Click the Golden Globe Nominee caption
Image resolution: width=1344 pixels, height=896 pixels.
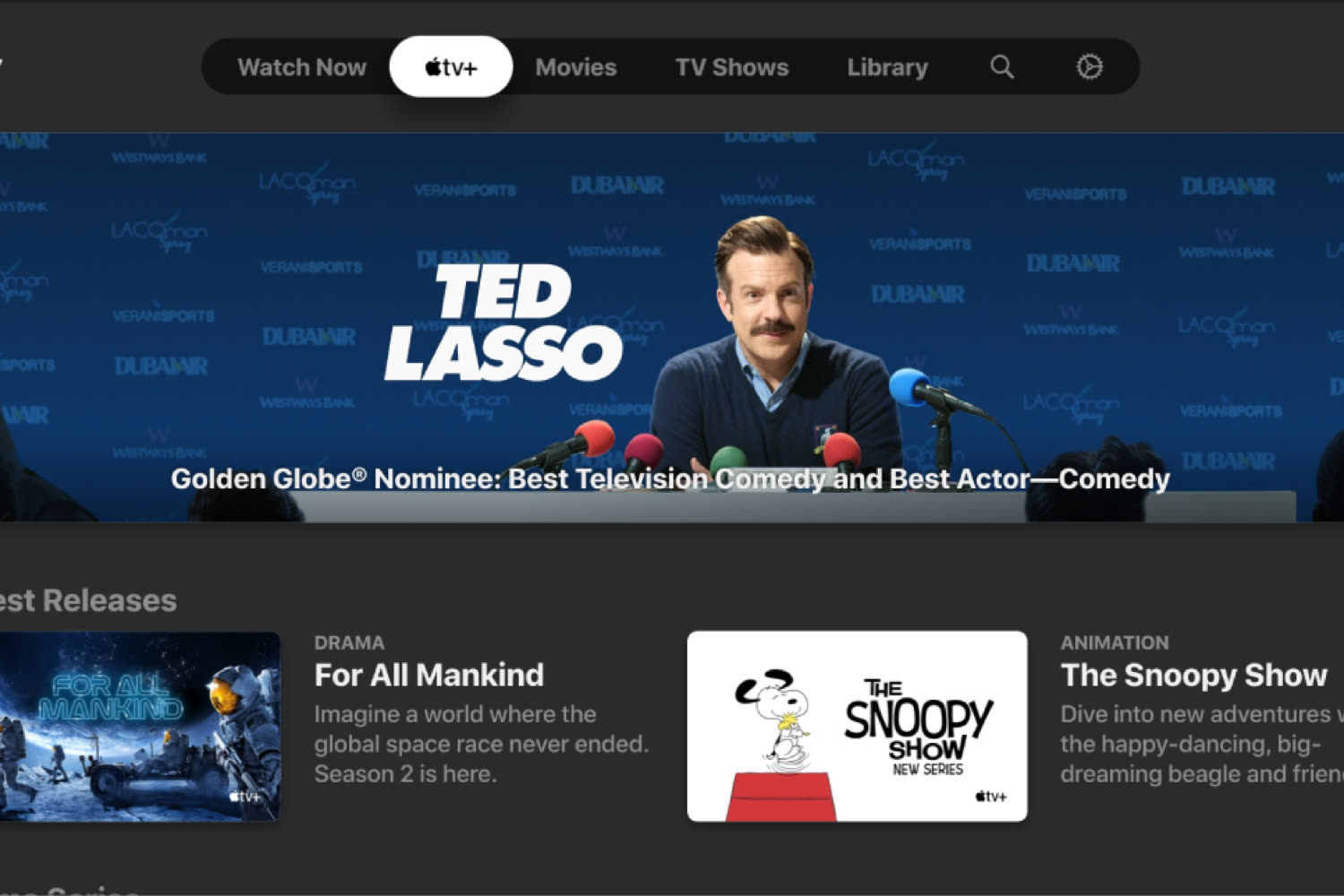[670, 478]
